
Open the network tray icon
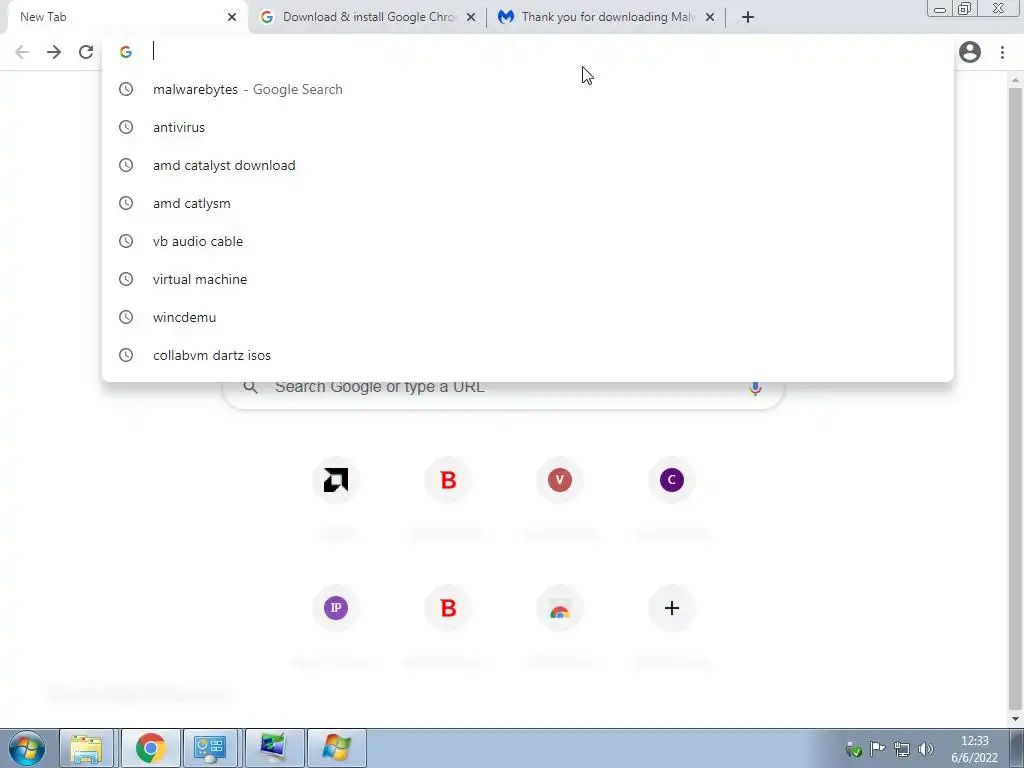coord(902,749)
